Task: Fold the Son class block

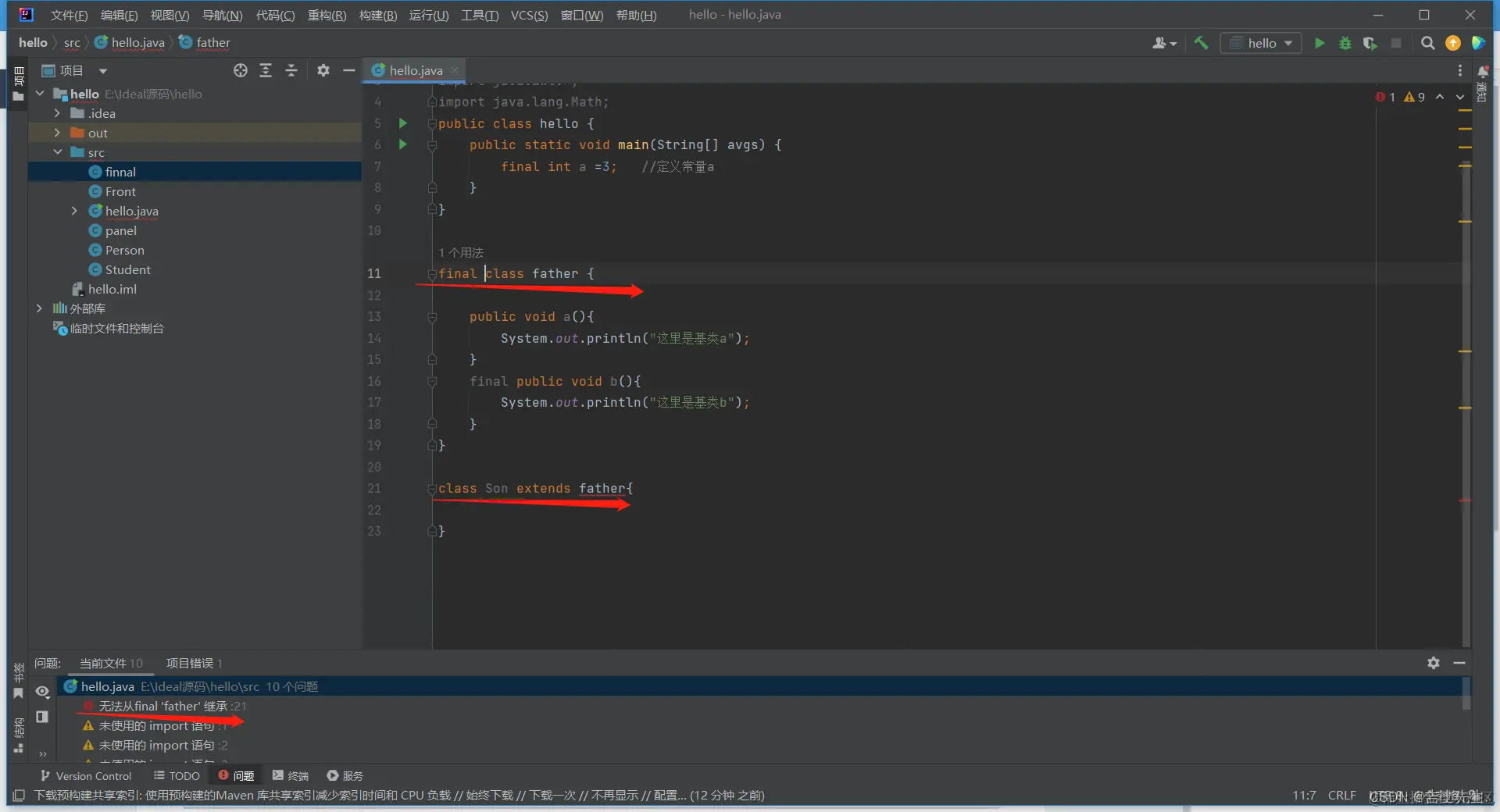Action: click(432, 489)
